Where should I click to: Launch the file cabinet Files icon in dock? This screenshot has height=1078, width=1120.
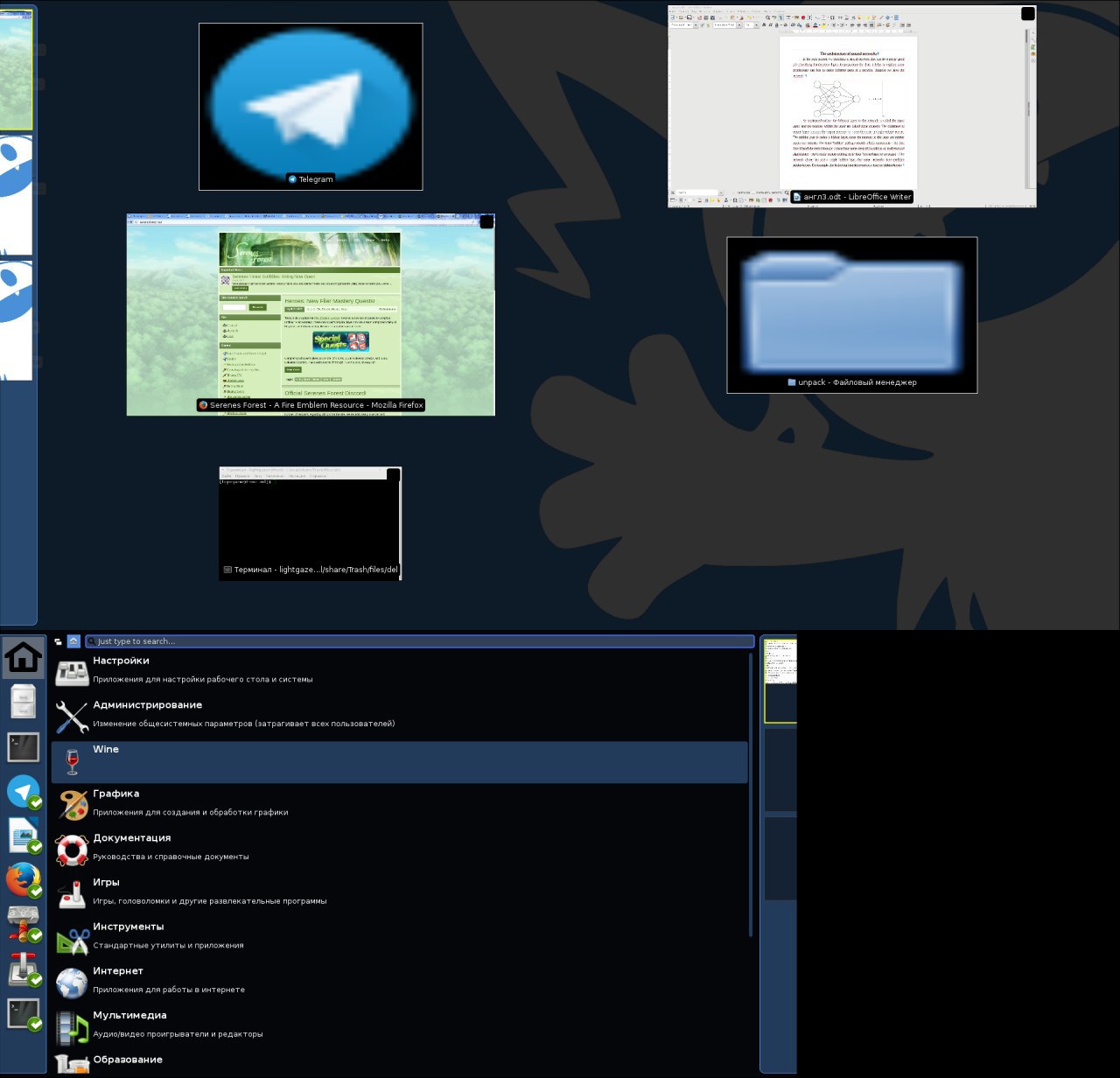24,703
